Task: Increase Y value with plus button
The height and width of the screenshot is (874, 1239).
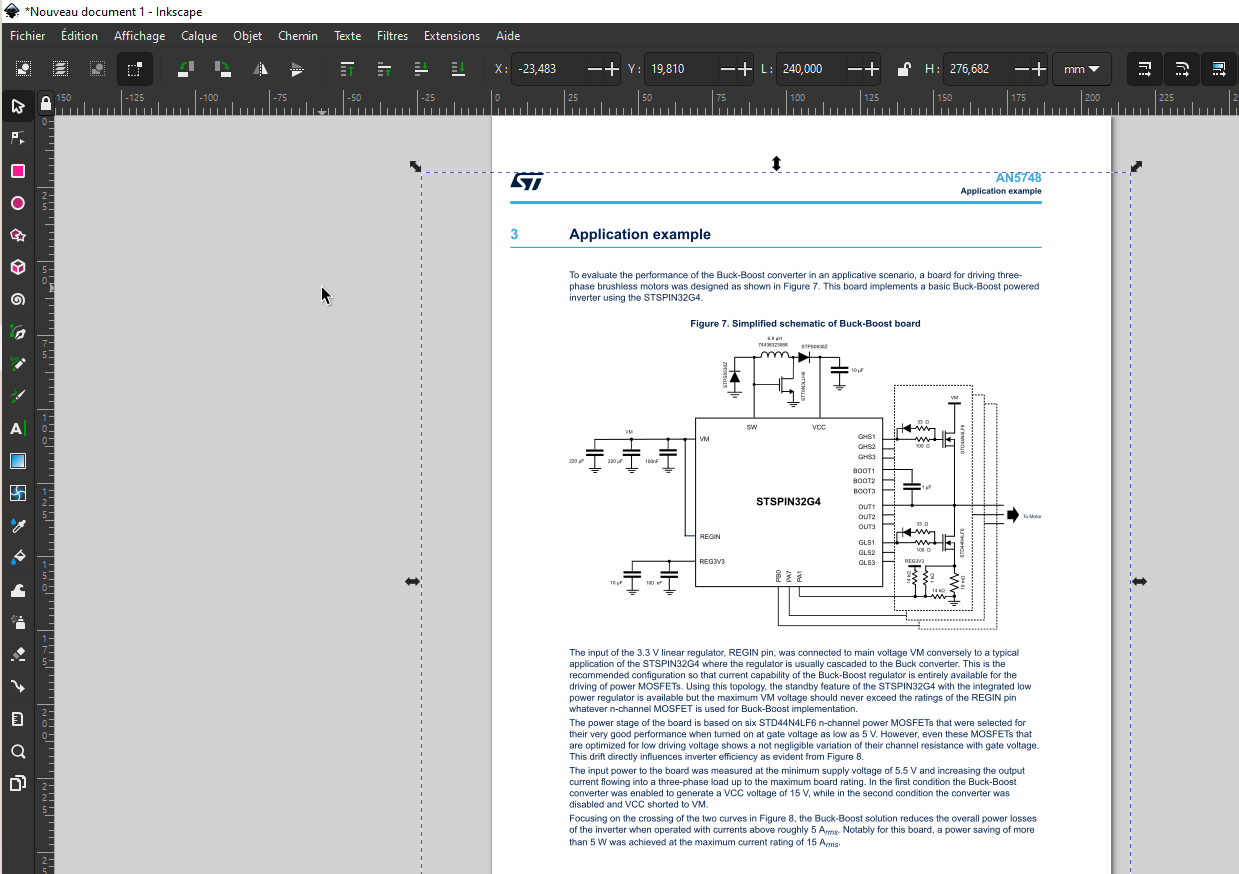Action: [744, 69]
